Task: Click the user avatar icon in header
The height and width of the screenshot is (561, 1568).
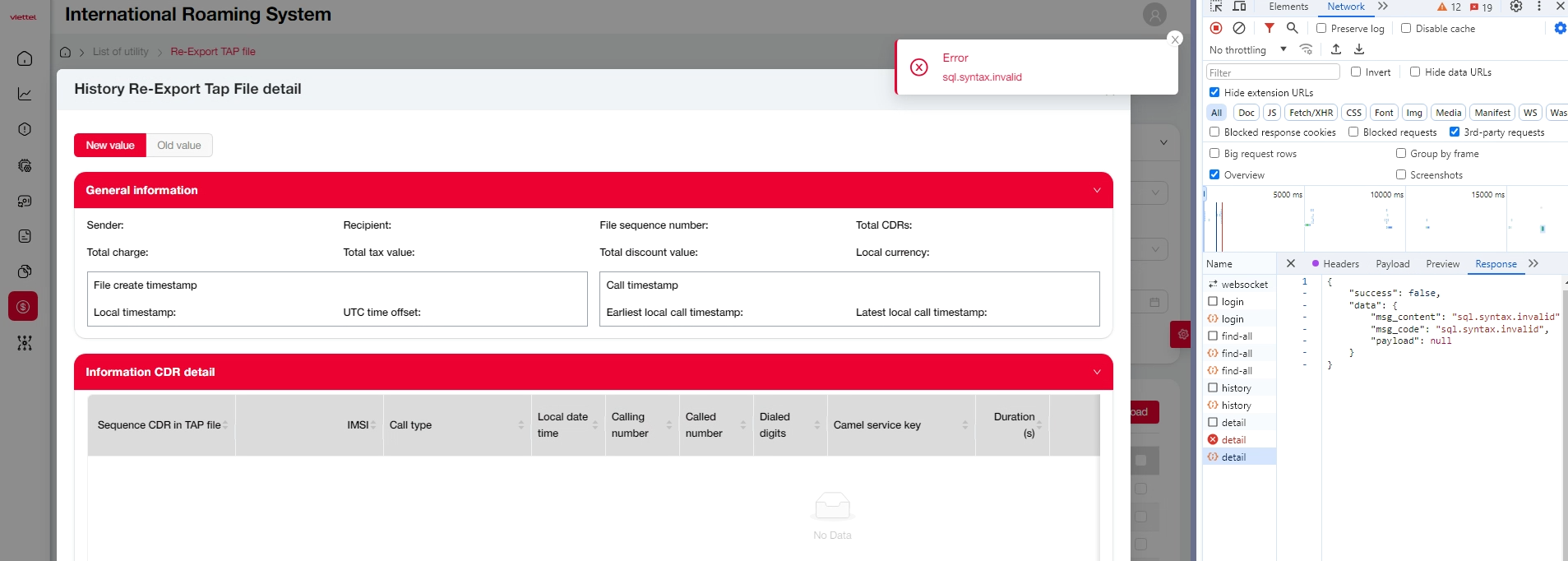Action: click(x=1154, y=15)
